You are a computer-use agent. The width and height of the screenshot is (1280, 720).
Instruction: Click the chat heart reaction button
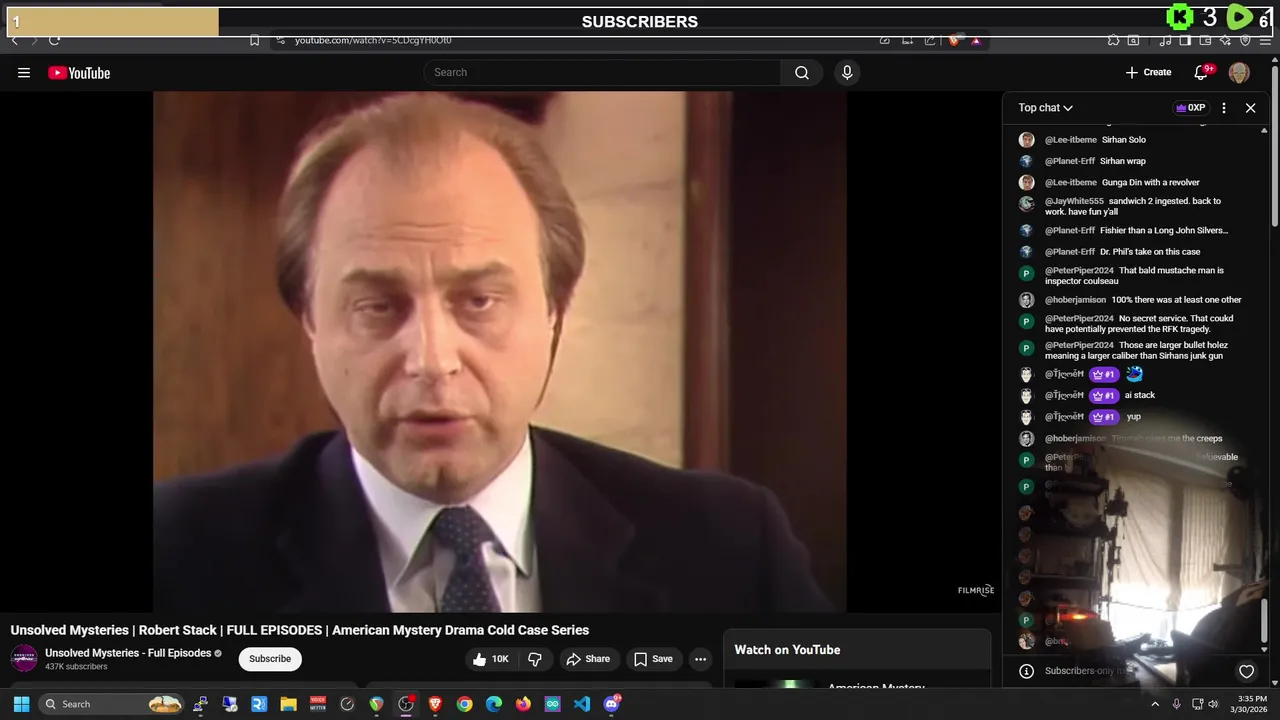(1246, 671)
